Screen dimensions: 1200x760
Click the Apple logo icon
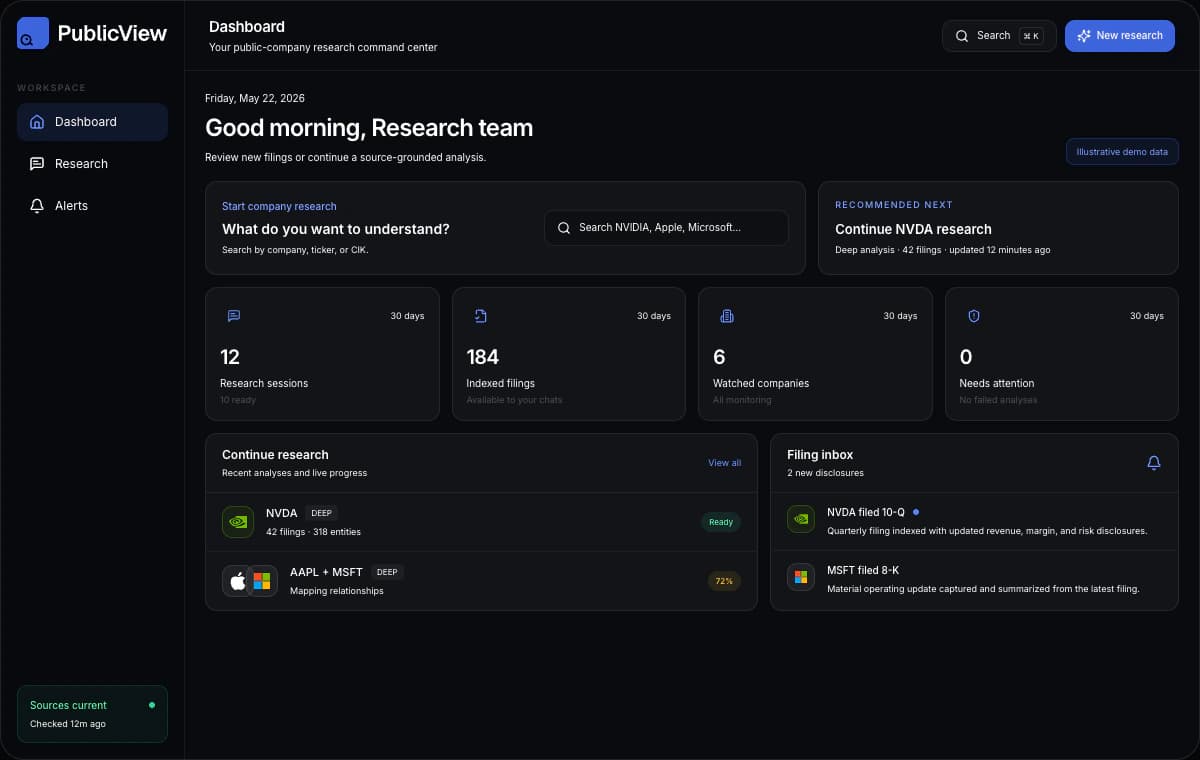point(238,581)
